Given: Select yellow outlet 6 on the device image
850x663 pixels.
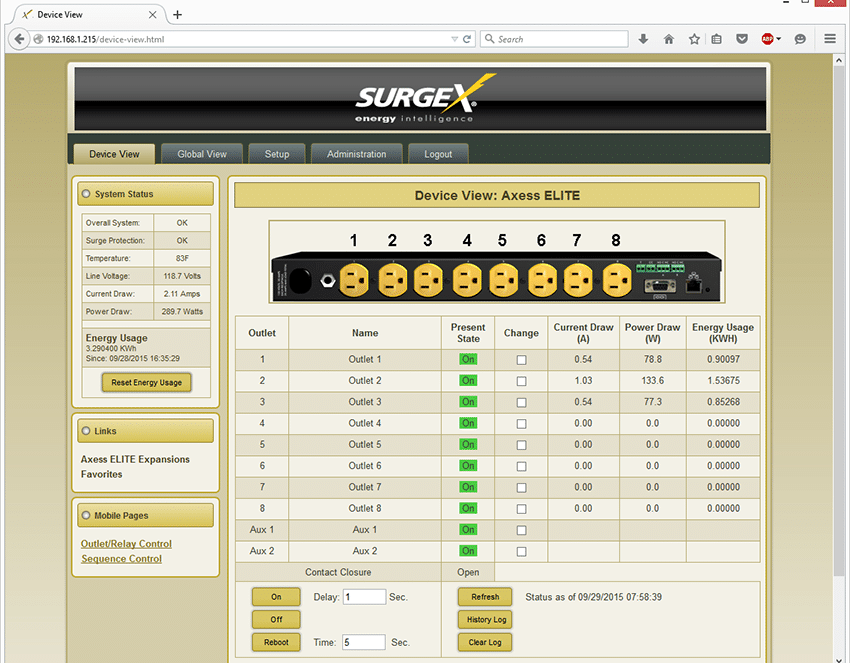Looking at the screenshot, I should [x=542, y=280].
